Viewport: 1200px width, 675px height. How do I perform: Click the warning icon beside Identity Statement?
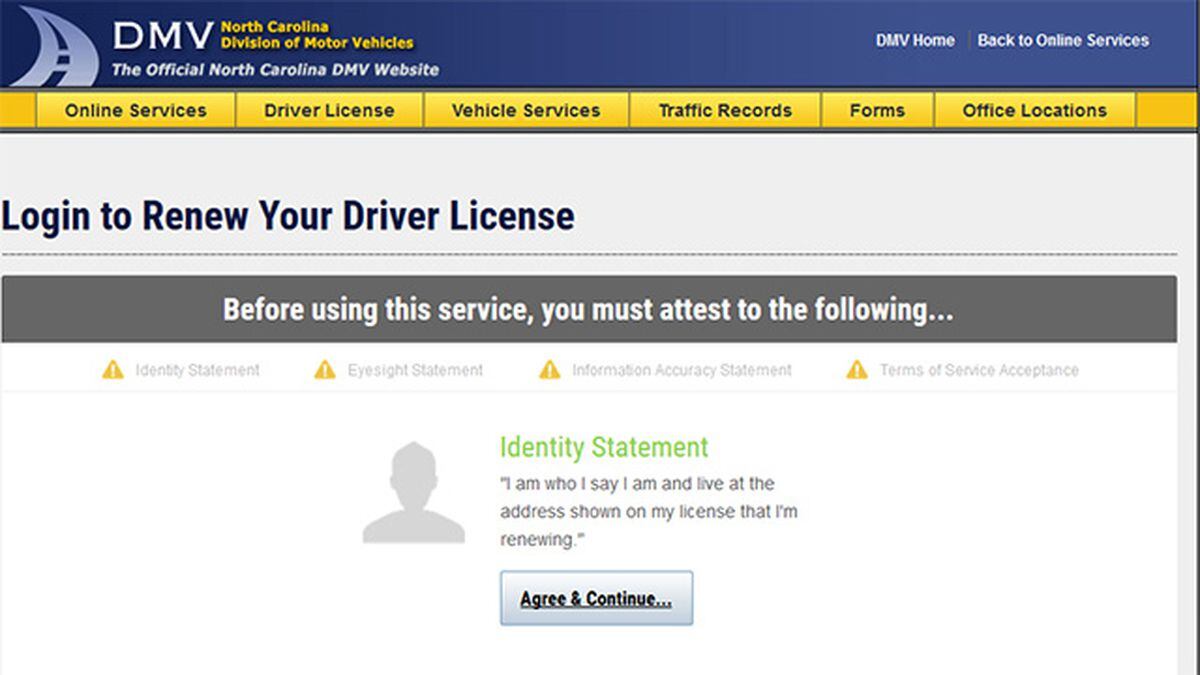point(113,370)
